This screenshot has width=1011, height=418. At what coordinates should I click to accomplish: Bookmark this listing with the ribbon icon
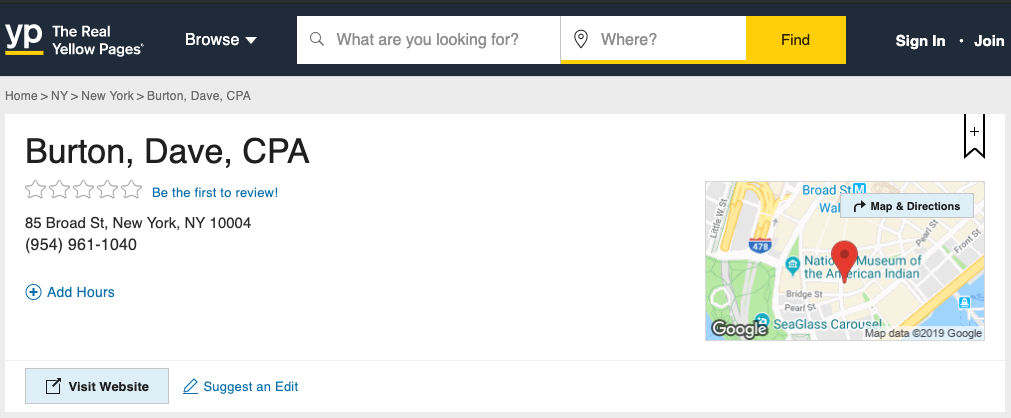pyautogui.click(x=974, y=136)
